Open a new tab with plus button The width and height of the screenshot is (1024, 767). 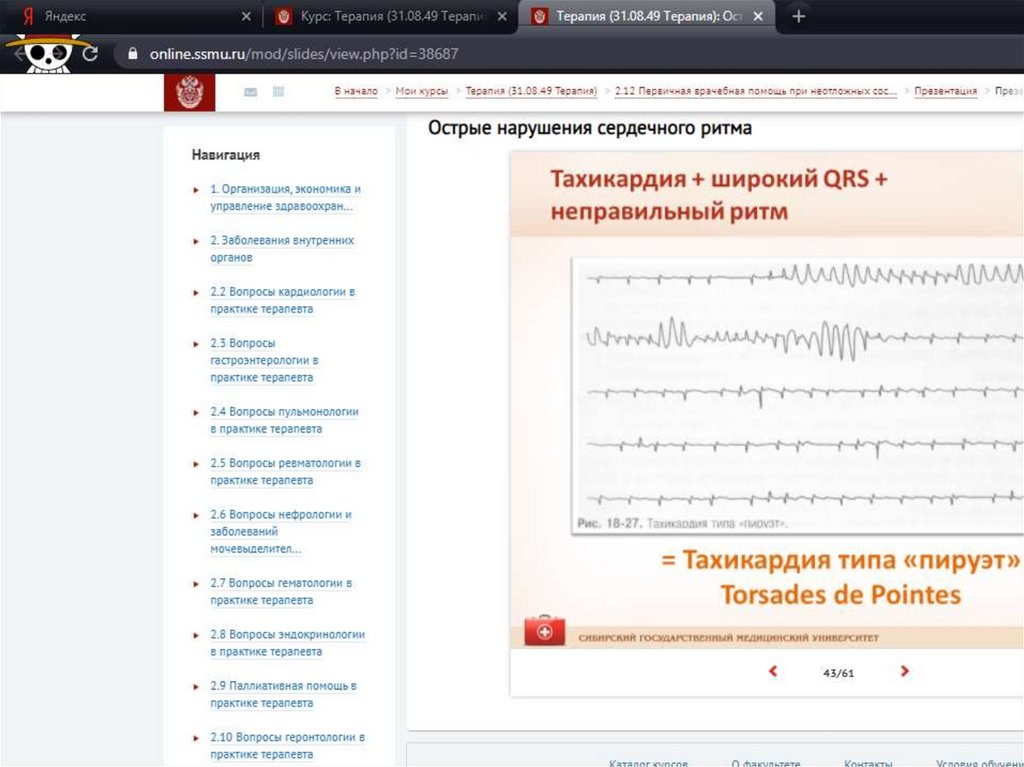click(x=798, y=16)
